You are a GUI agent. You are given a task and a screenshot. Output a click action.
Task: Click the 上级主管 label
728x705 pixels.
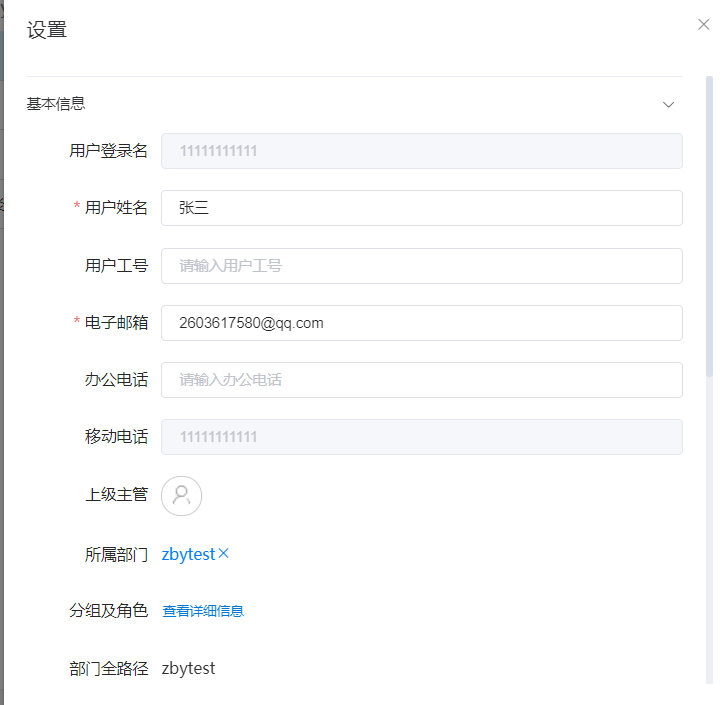[116, 495]
